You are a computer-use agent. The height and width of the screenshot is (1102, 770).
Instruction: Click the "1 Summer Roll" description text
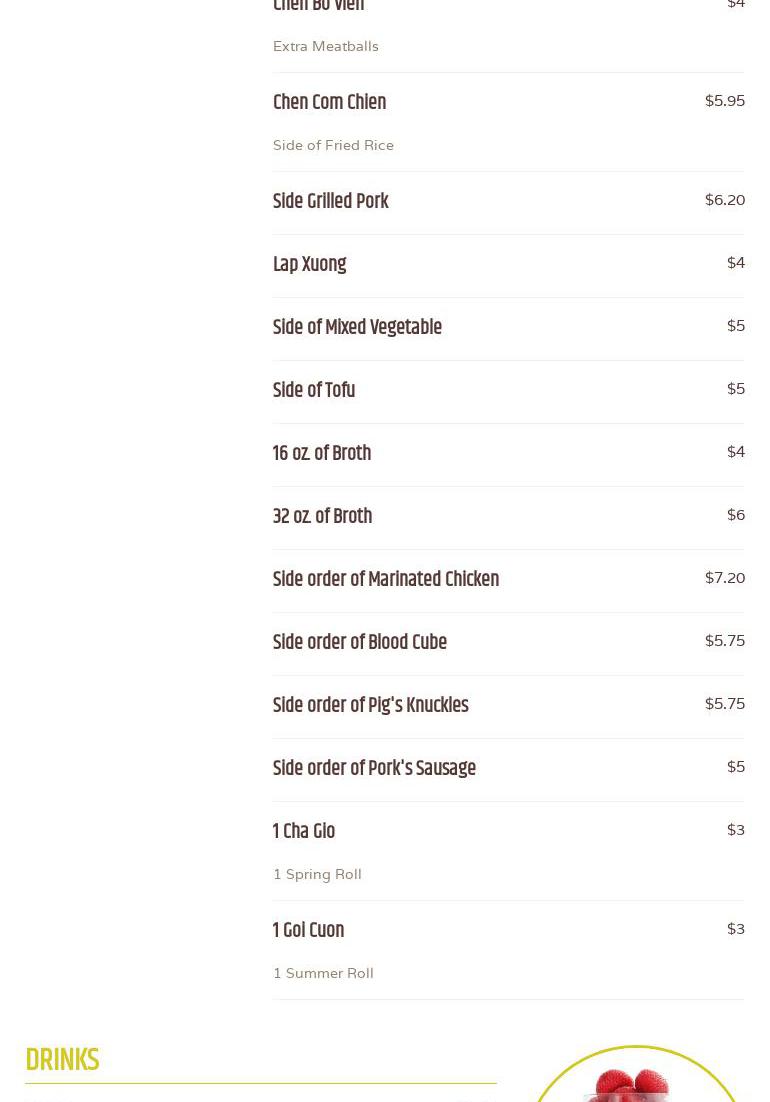pyautogui.click(x=323, y=973)
